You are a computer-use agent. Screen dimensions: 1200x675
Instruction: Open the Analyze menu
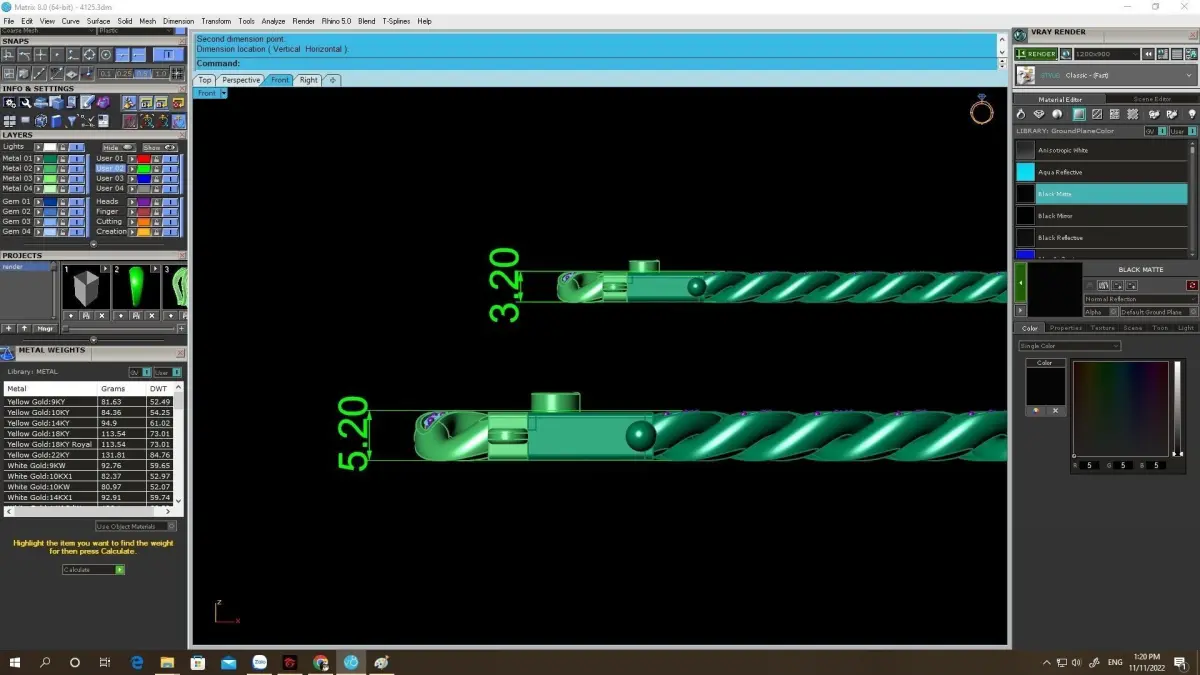tap(273, 21)
